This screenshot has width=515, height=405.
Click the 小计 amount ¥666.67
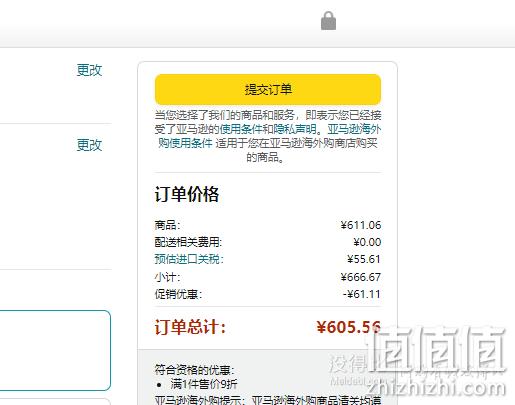361,277
